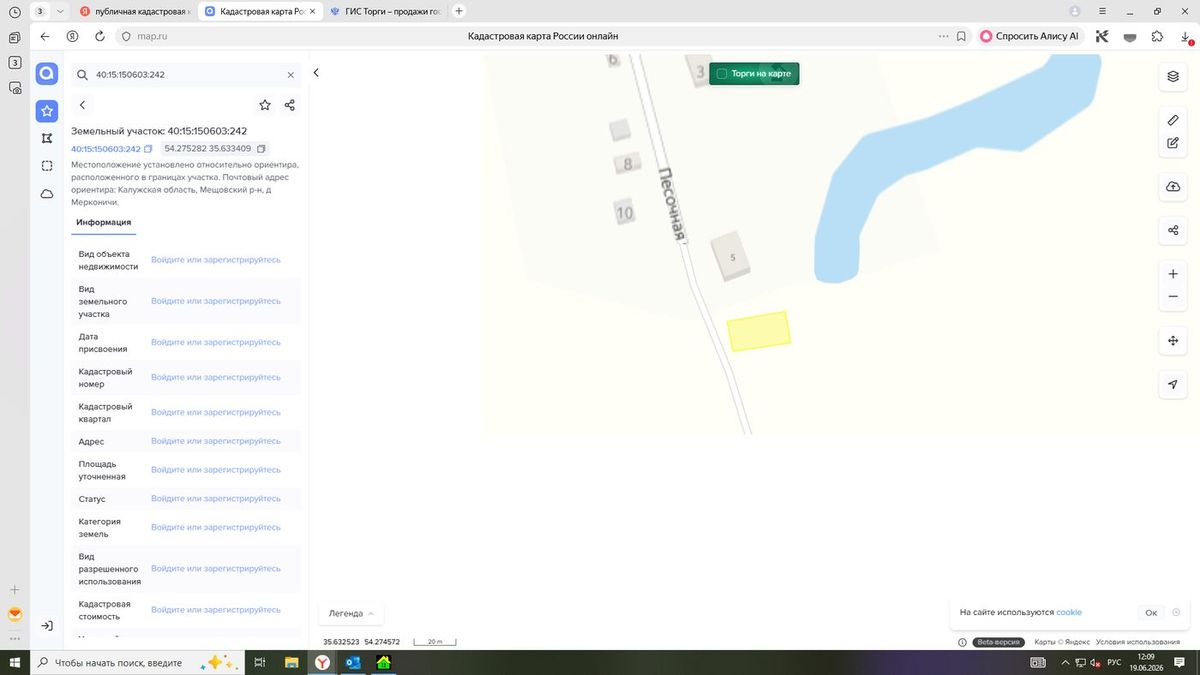Select the dashed-rectangle selection tool
Image resolution: width=1200 pixels, height=675 pixels.
47,166
